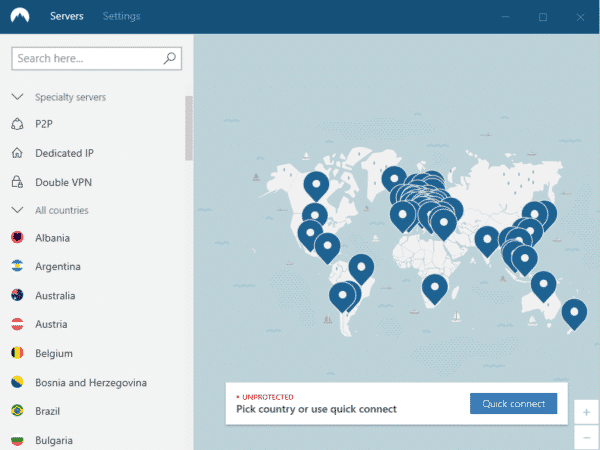The width and height of the screenshot is (600, 450).
Task: Click the New Zealand map pin
Action: click(574, 314)
